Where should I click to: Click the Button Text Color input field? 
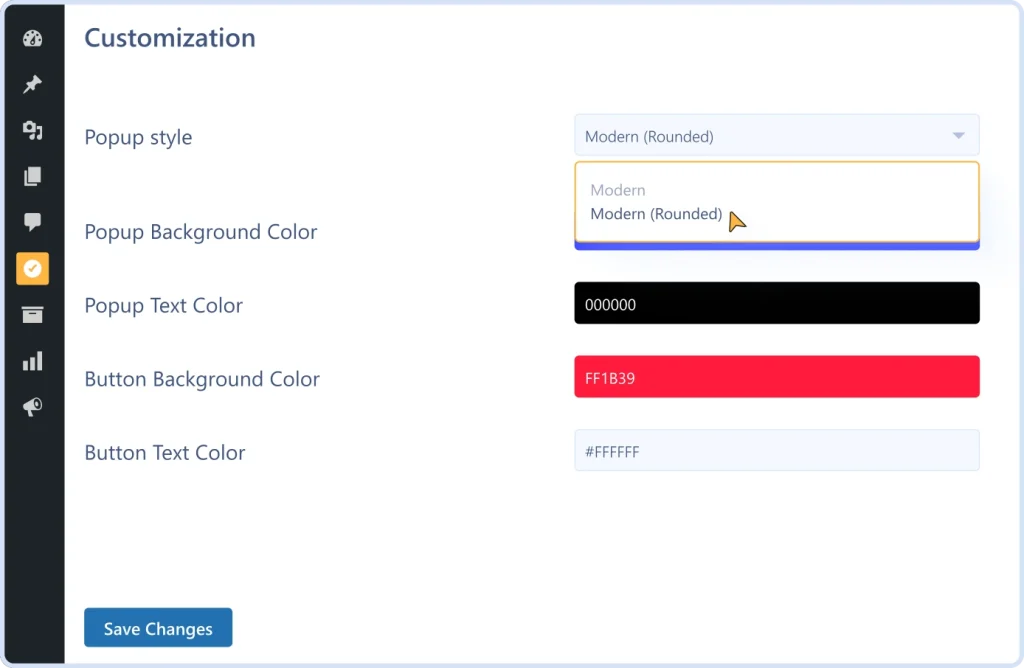[x=777, y=450]
